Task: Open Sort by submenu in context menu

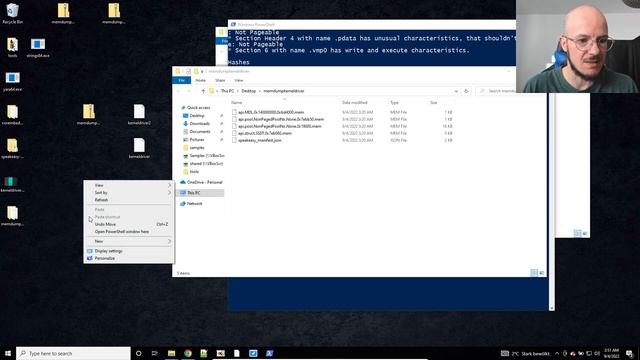Action: pyautogui.click(x=129, y=193)
